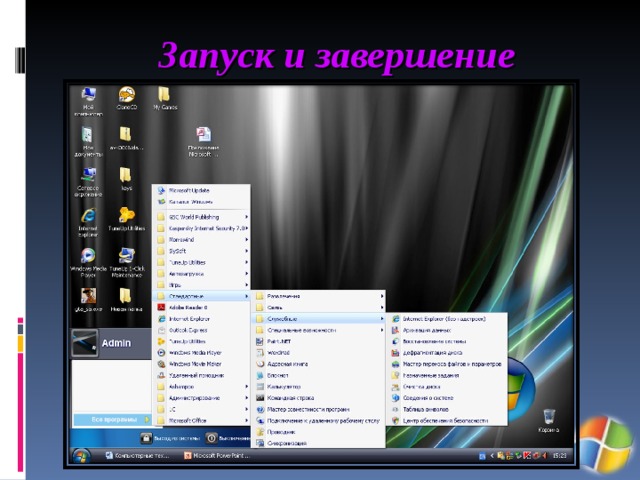640x480 pixels.
Task: Click the taskbar clock showing 15:23
Action: [x=560, y=456]
